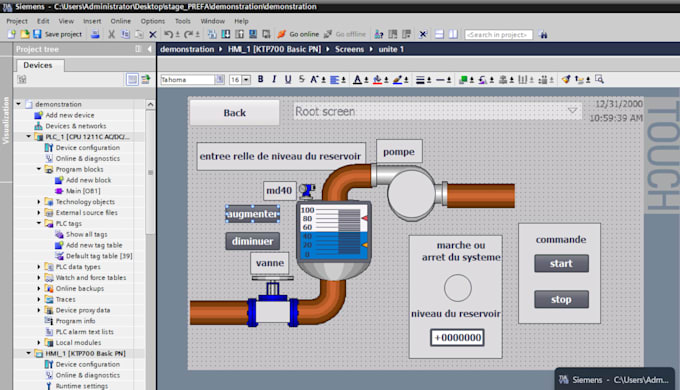Click the Open project icon

(25, 34)
